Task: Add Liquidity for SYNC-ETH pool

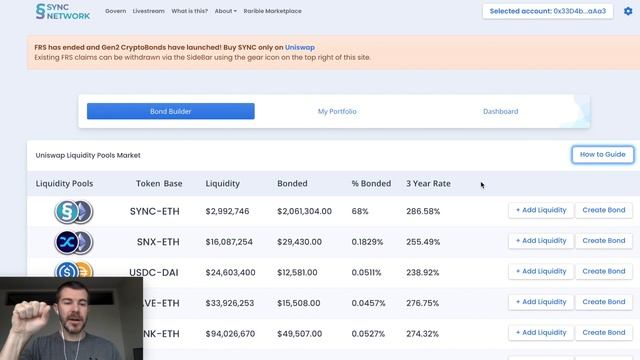Action: point(541,210)
